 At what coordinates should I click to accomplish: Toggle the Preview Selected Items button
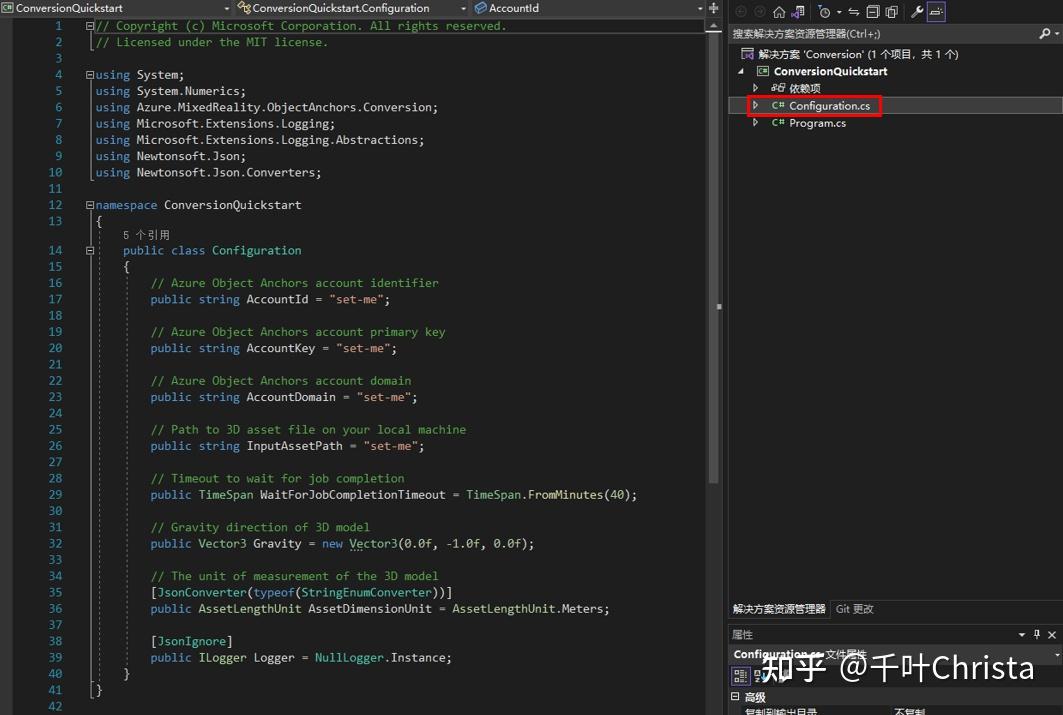pos(890,12)
